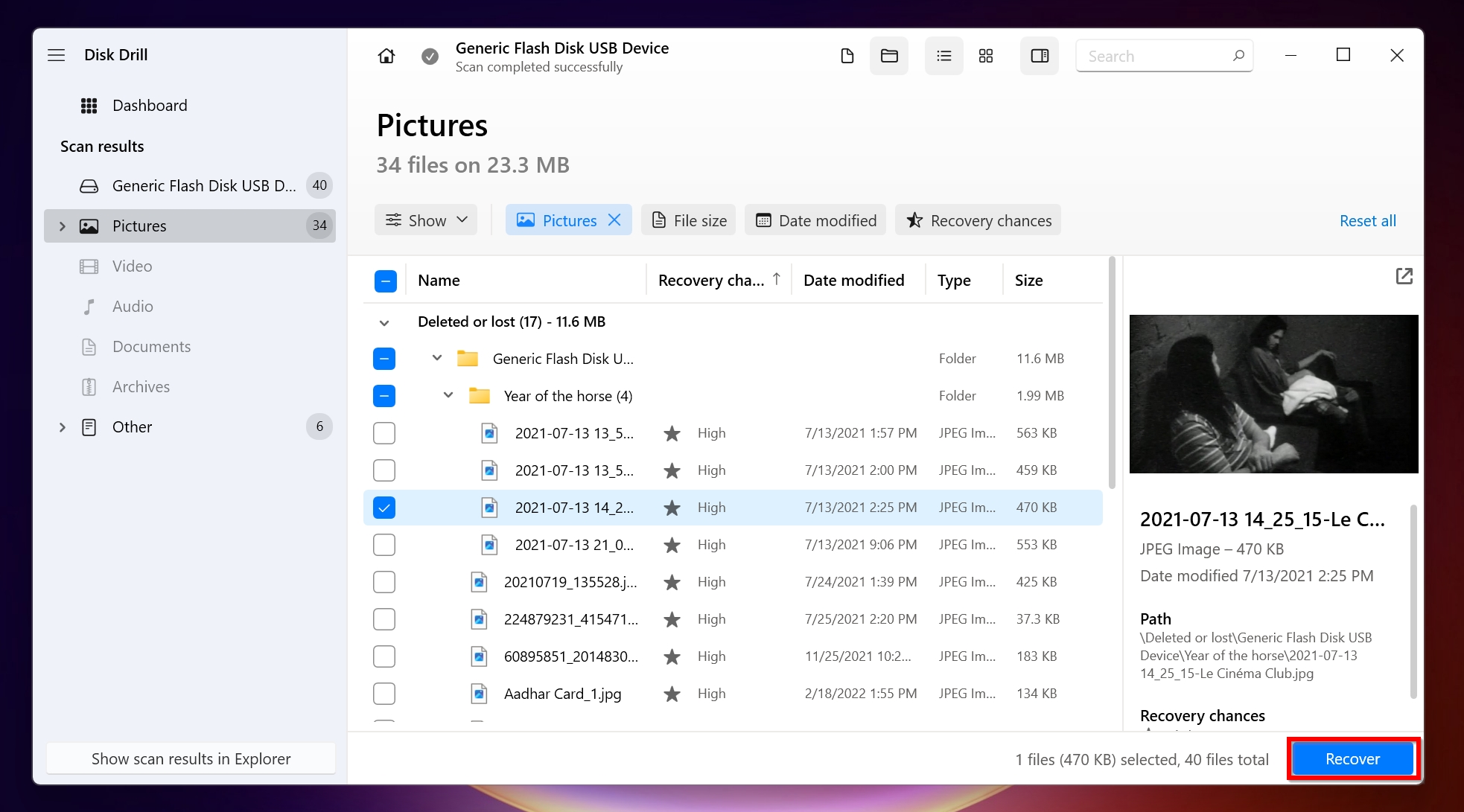The width and height of the screenshot is (1464, 812).
Task: Select Generic Flash Disk USB scan result
Action: (x=190, y=186)
